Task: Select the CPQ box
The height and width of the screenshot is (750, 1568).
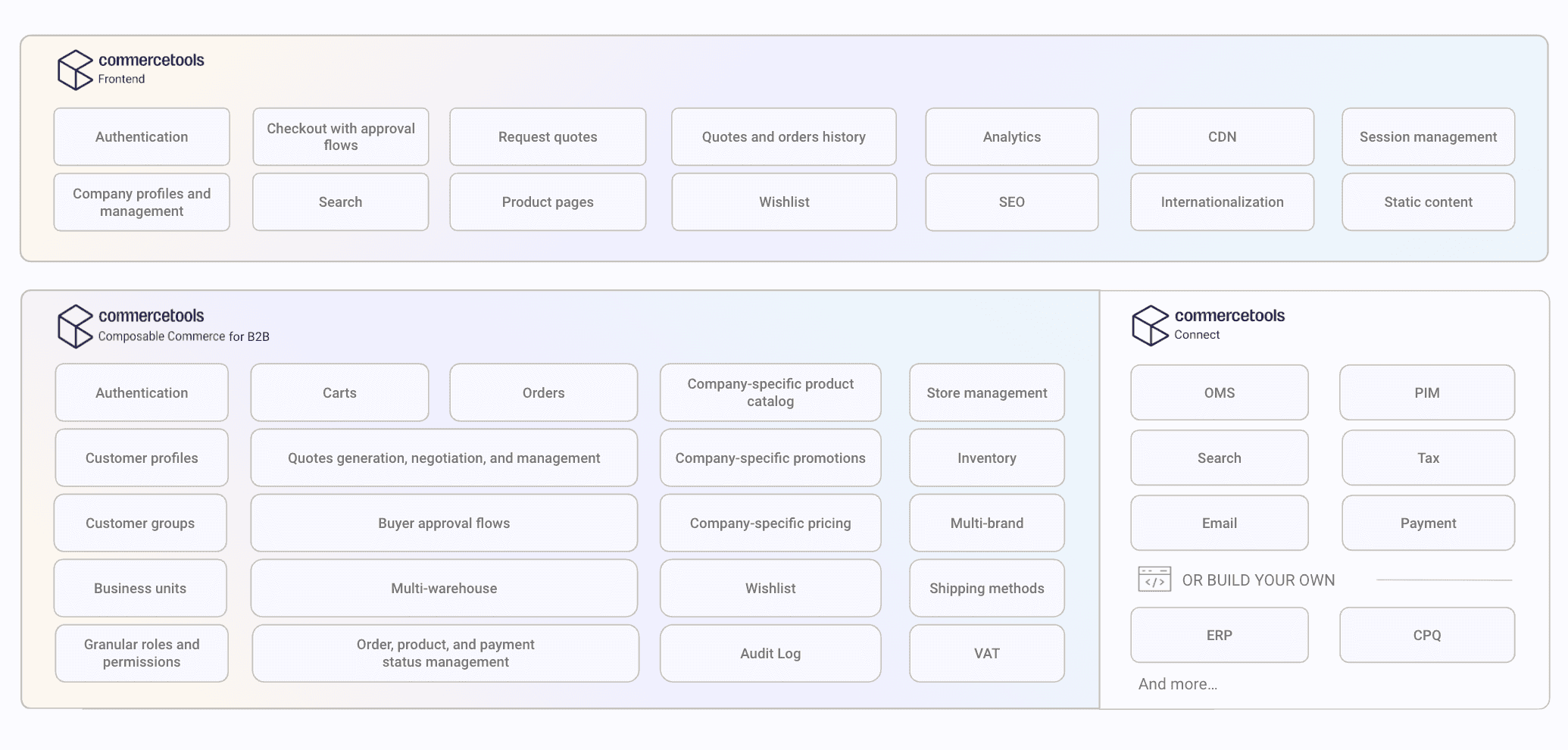Action: pyautogui.click(x=1427, y=635)
